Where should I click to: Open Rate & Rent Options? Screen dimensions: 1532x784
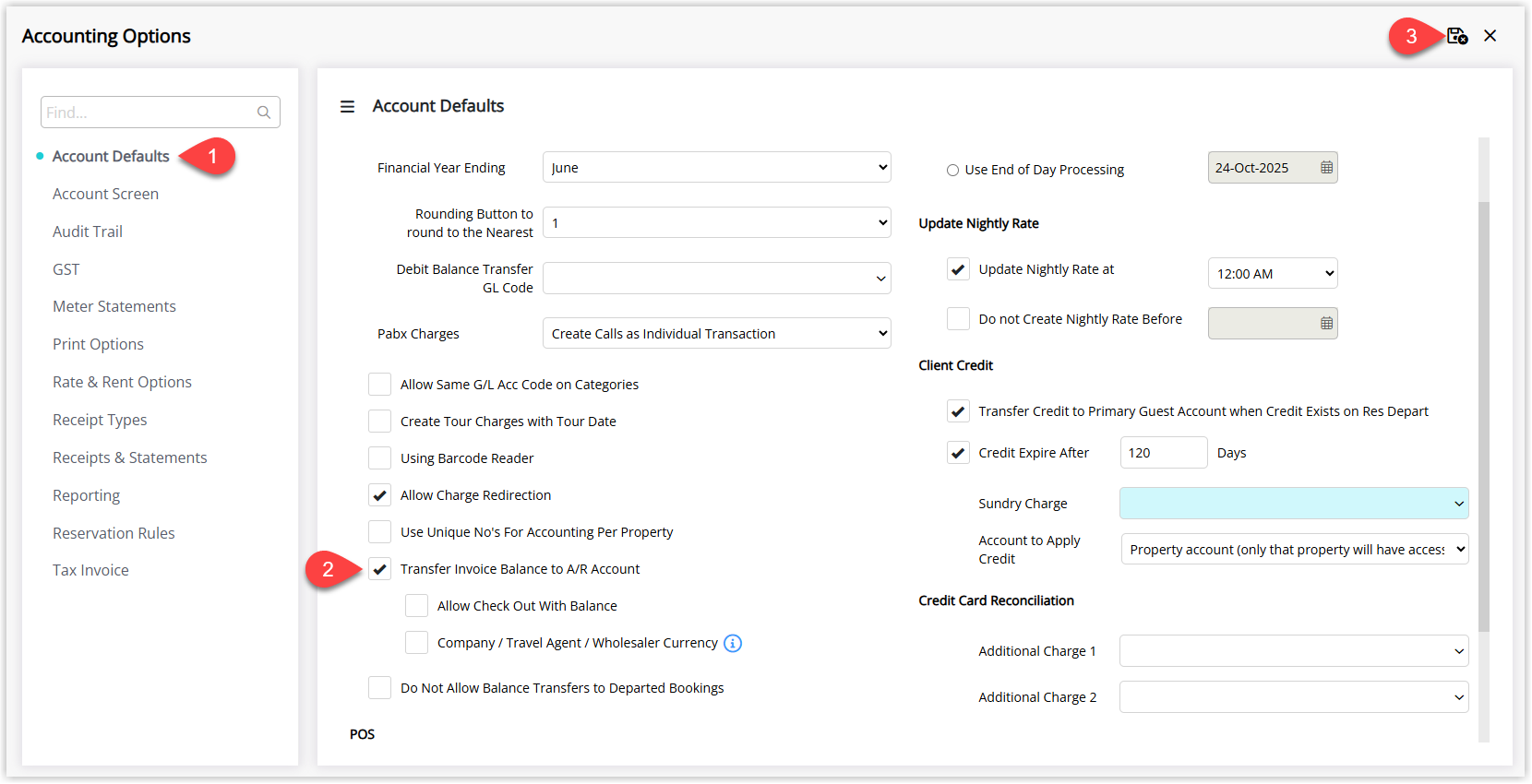(122, 382)
